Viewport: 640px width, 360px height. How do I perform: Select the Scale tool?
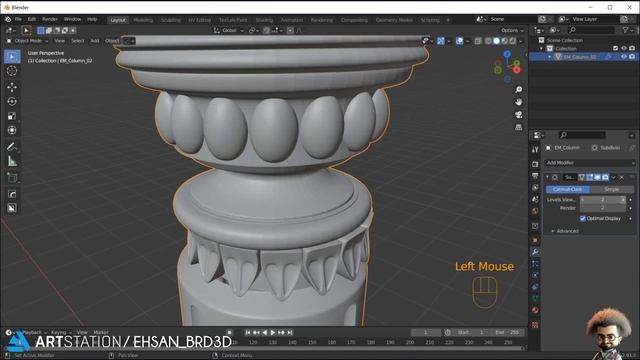click(12, 116)
